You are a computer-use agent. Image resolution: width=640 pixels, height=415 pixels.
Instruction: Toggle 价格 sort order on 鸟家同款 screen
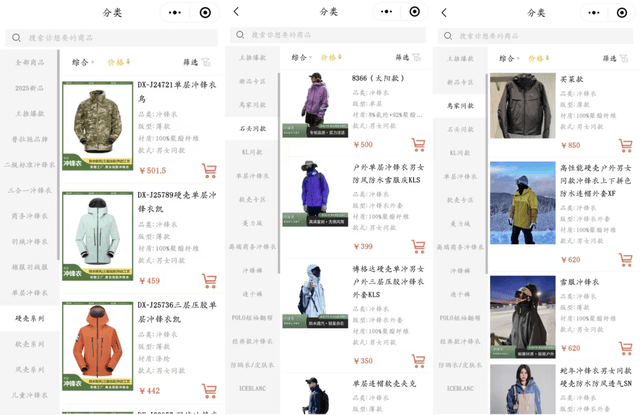(x=538, y=58)
